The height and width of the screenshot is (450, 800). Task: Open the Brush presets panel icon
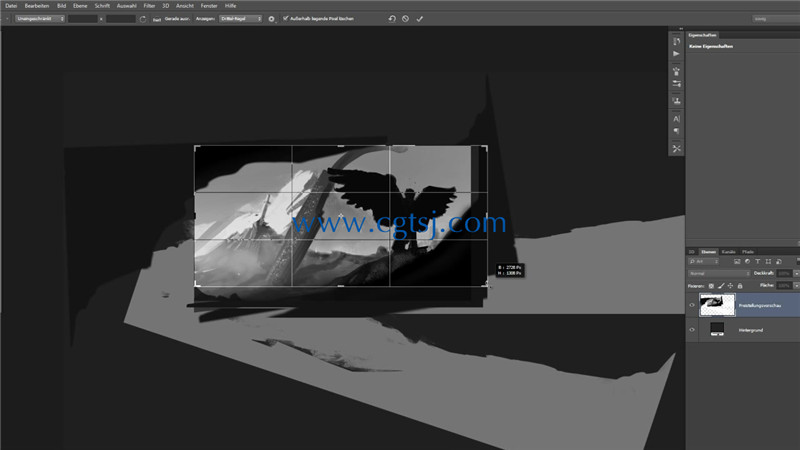677,71
